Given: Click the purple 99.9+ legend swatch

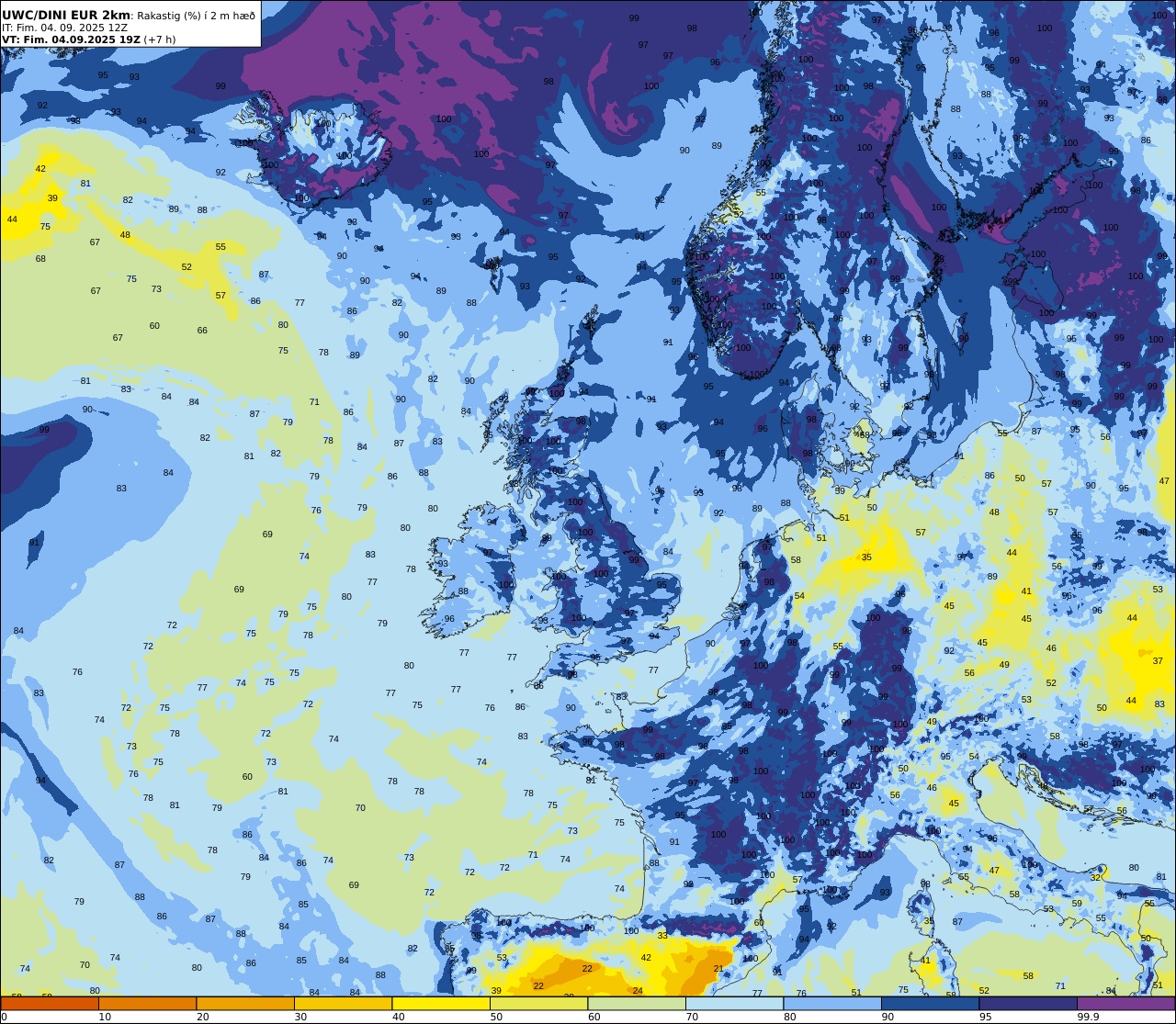Looking at the screenshot, I should click(1126, 1003).
